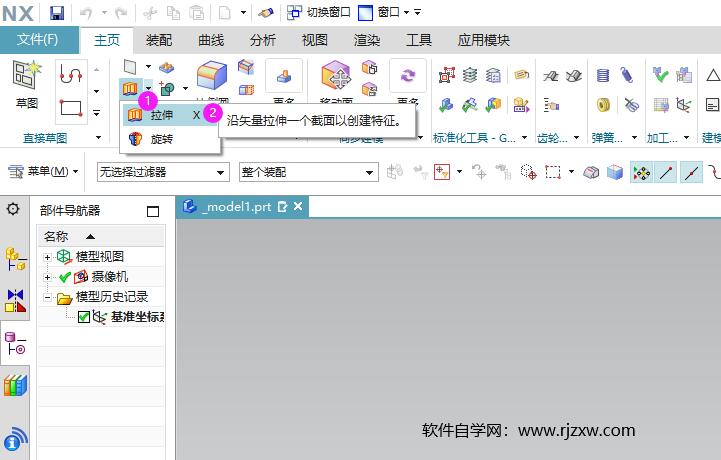Open the 直接草图 group dropdown arrow
Screen dimensions: 721x460
(x=98, y=138)
